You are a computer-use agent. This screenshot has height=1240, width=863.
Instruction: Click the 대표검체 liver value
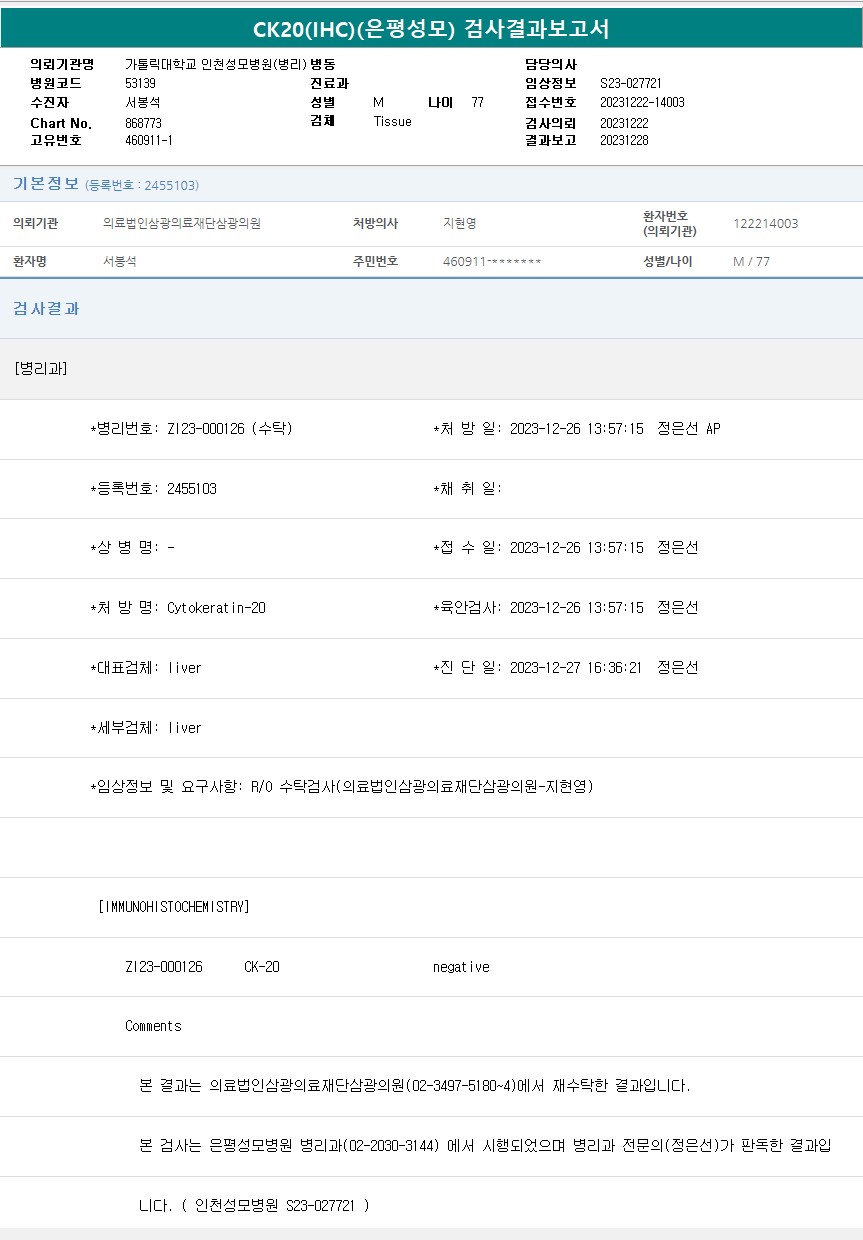pyautogui.click(x=185, y=668)
